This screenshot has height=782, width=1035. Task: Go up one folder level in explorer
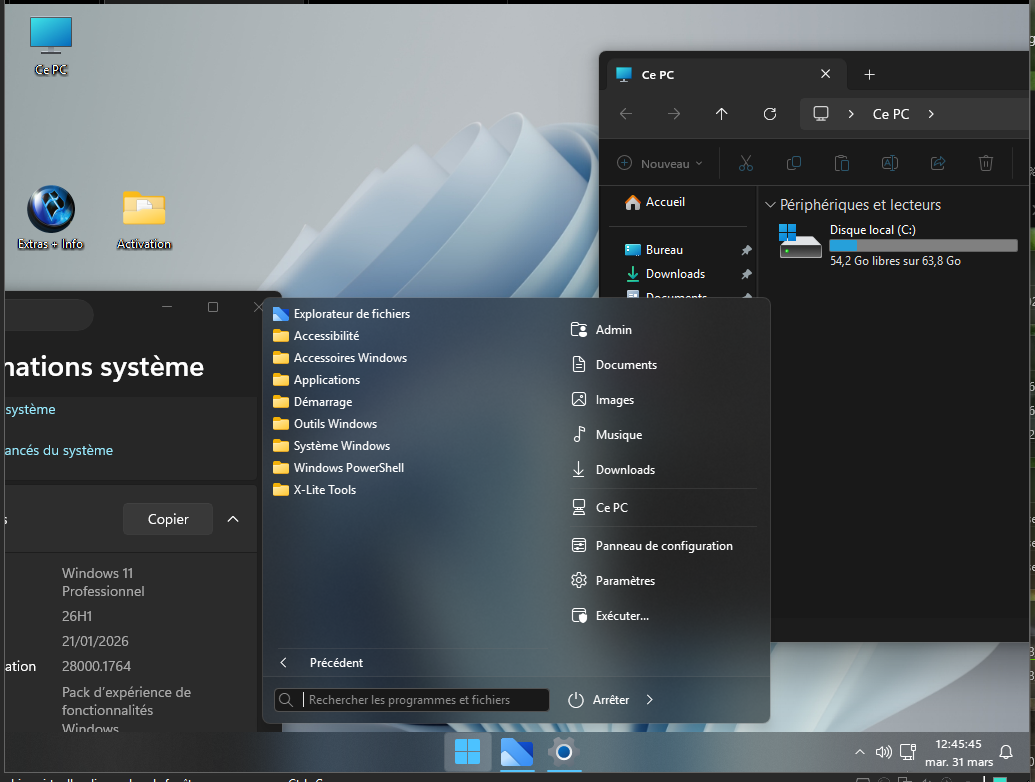pyautogui.click(x=721, y=114)
